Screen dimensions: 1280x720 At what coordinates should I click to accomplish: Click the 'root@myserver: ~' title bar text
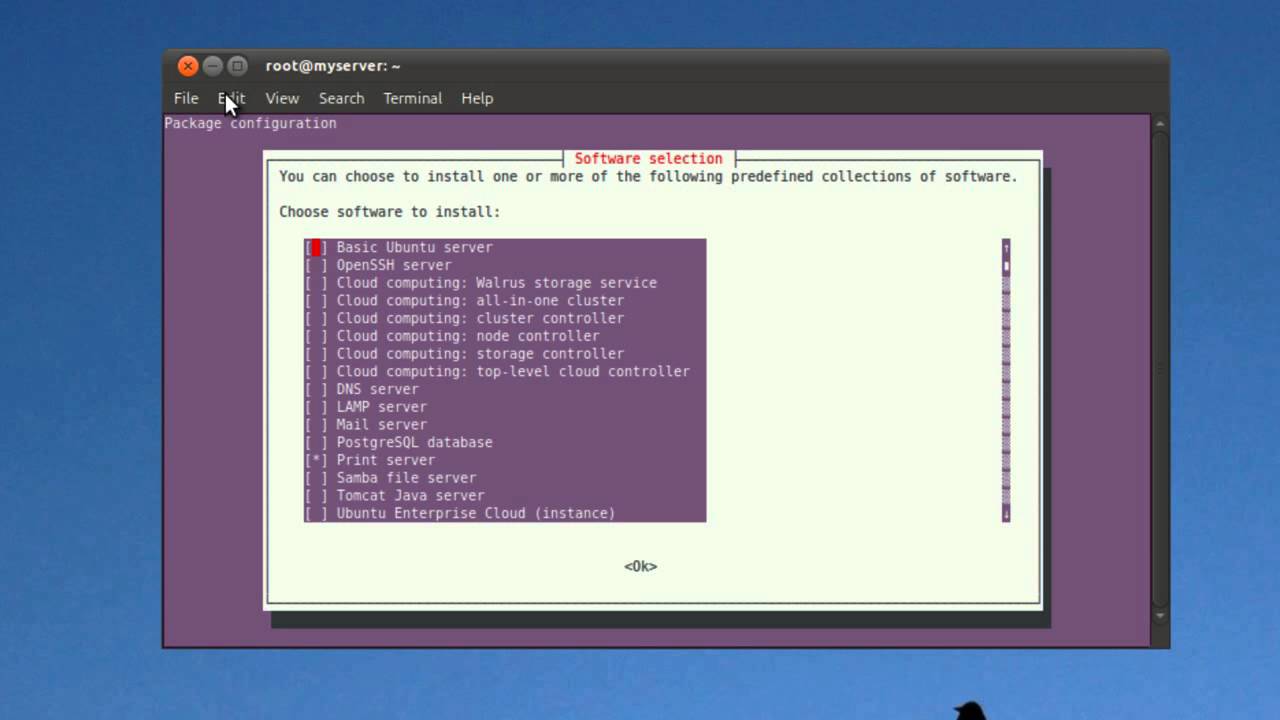[x=333, y=66]
